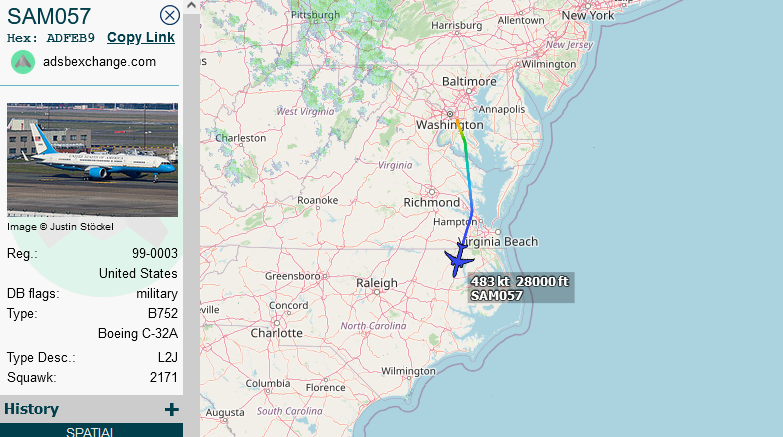Select the SPATIAL tab
Screen dimensions: 783x437
pyautogui.click(x=91, y=431)
